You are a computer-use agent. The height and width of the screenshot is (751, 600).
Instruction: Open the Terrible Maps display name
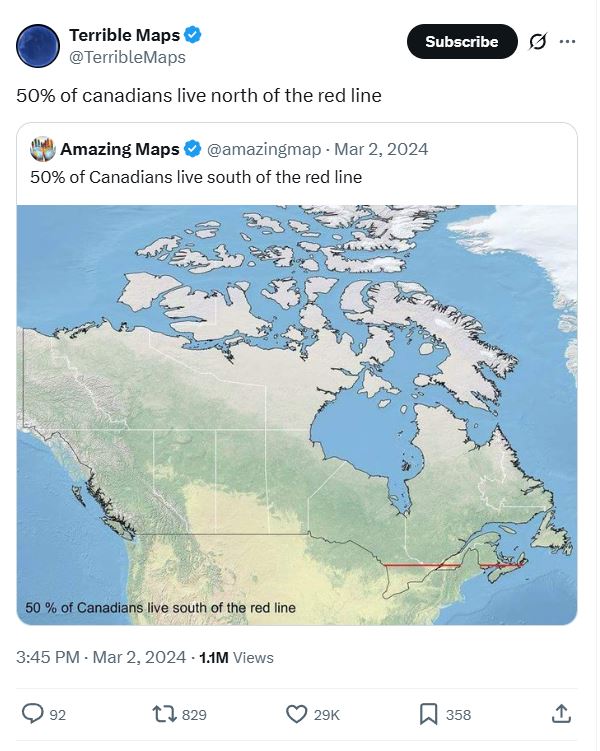click(125, 35)
